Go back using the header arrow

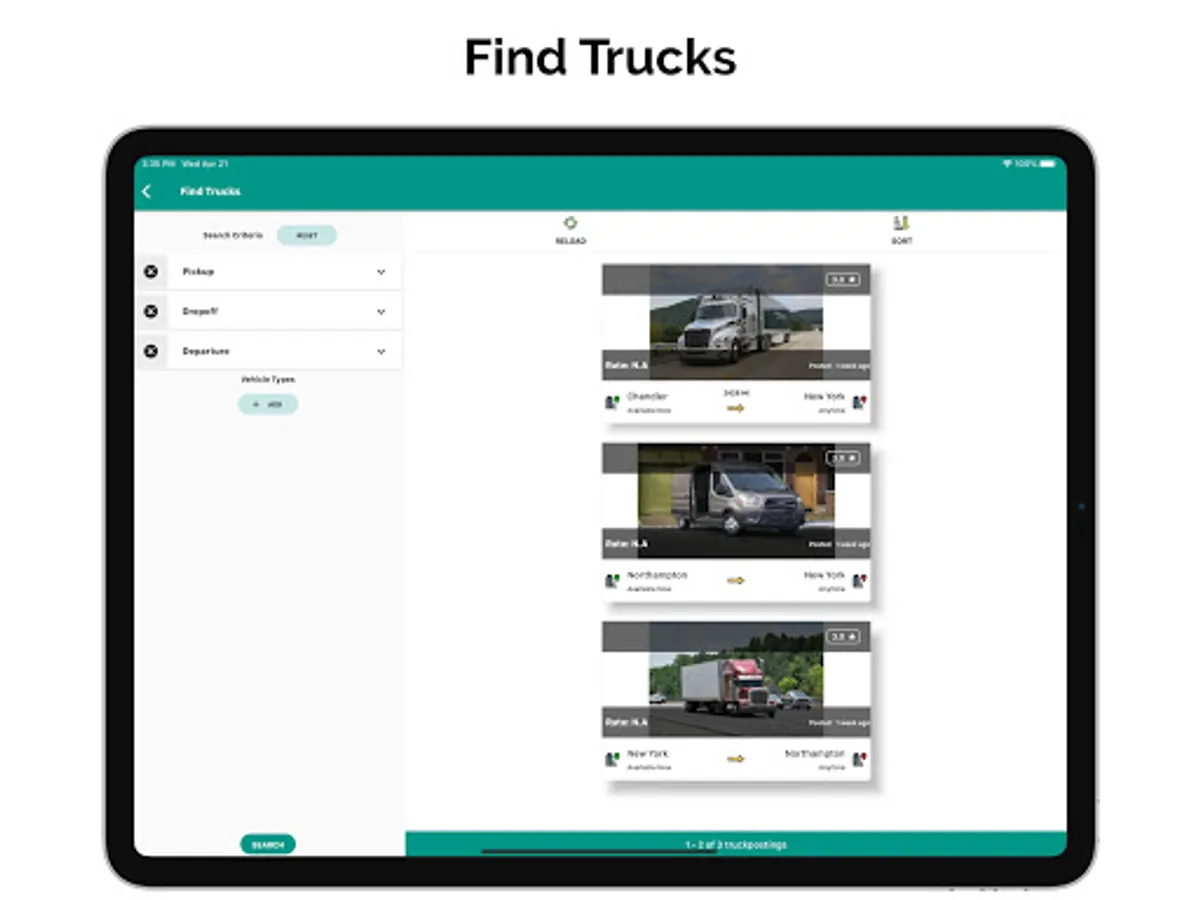pos(147,191)
